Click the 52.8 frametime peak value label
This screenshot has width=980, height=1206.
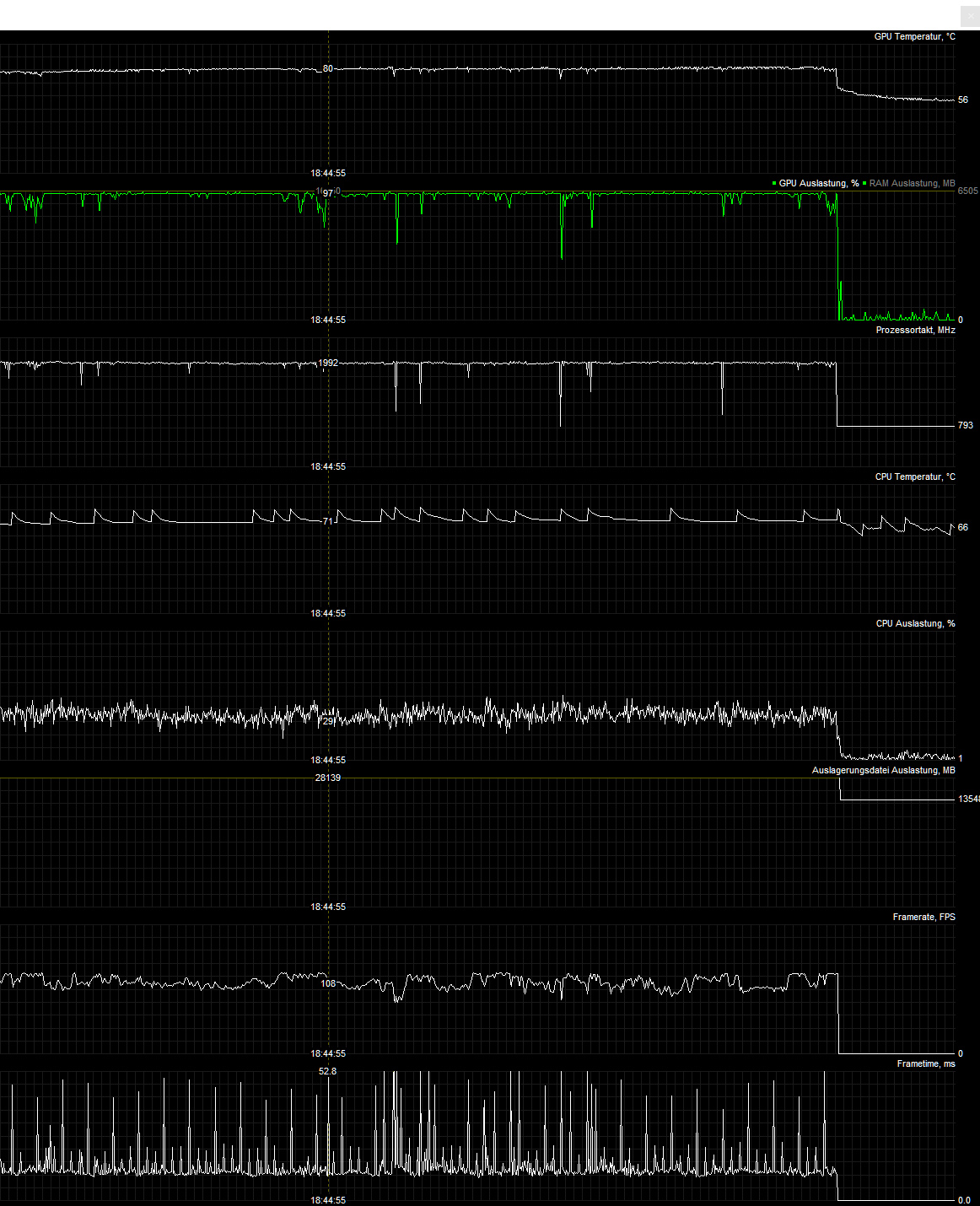[x=327, y=1072]
